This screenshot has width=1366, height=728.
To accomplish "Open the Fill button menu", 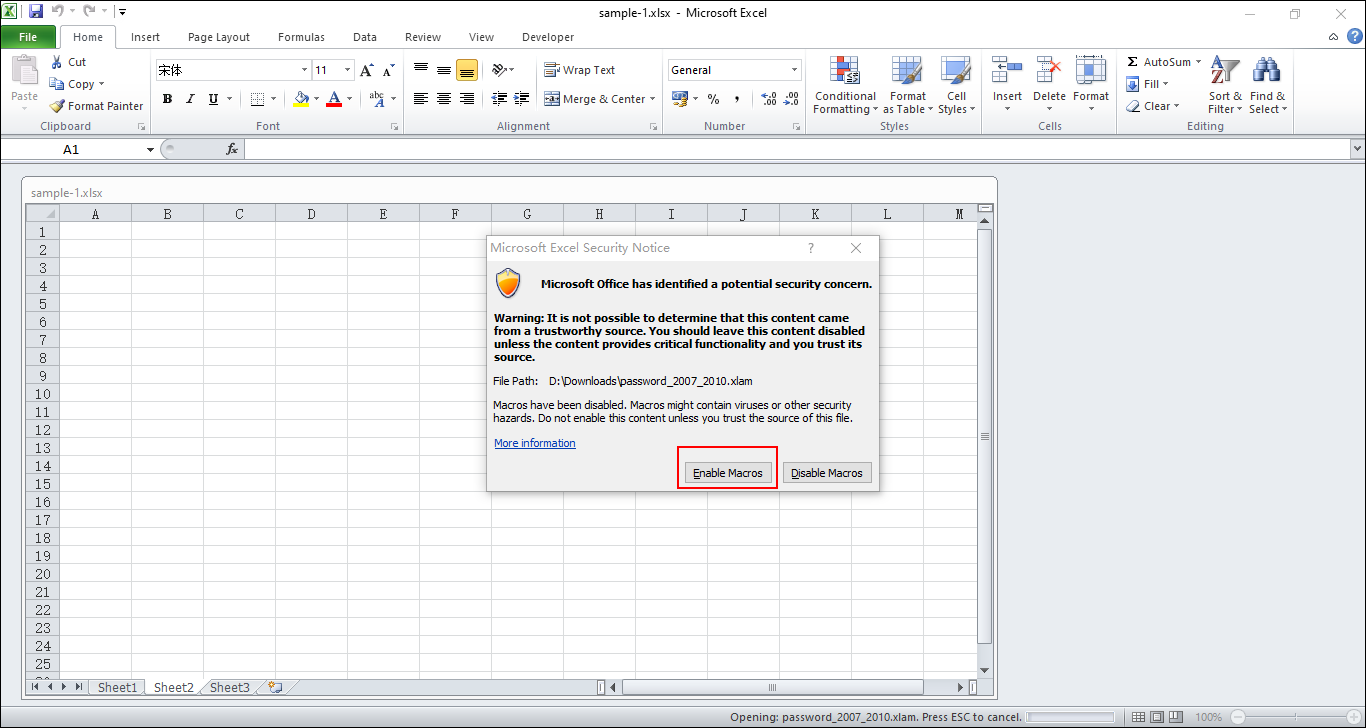I will pos(1148,84).
